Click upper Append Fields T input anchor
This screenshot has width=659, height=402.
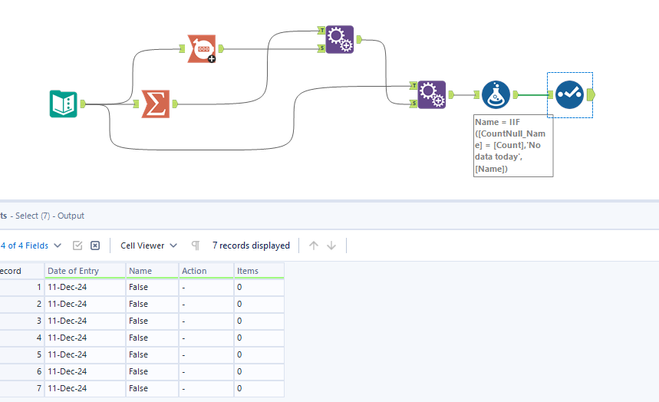tap(322, 30)
